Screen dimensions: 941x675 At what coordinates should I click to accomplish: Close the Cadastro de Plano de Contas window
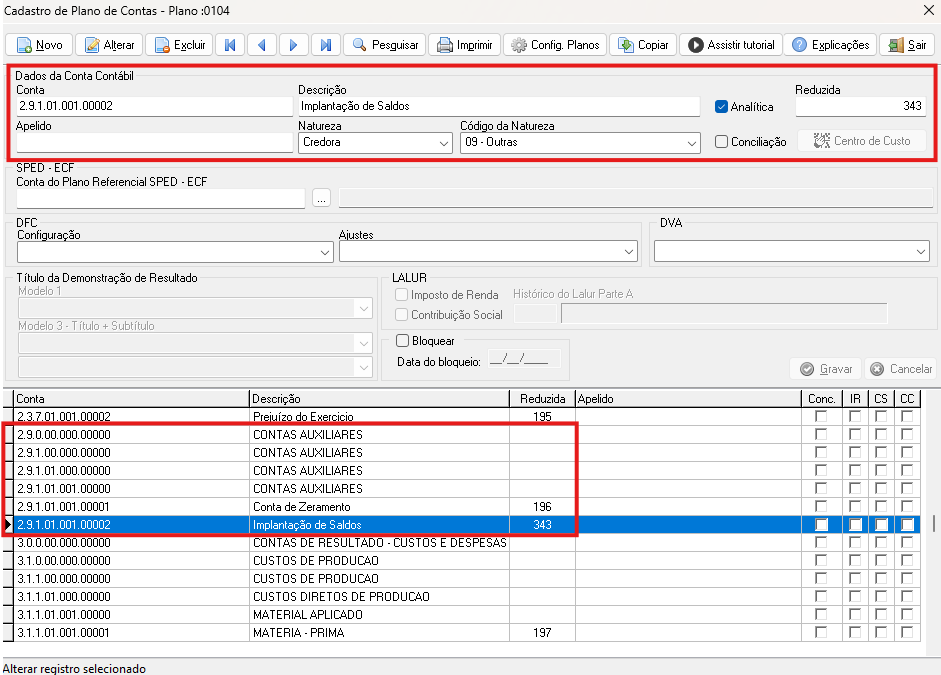[x=928, y=10]
